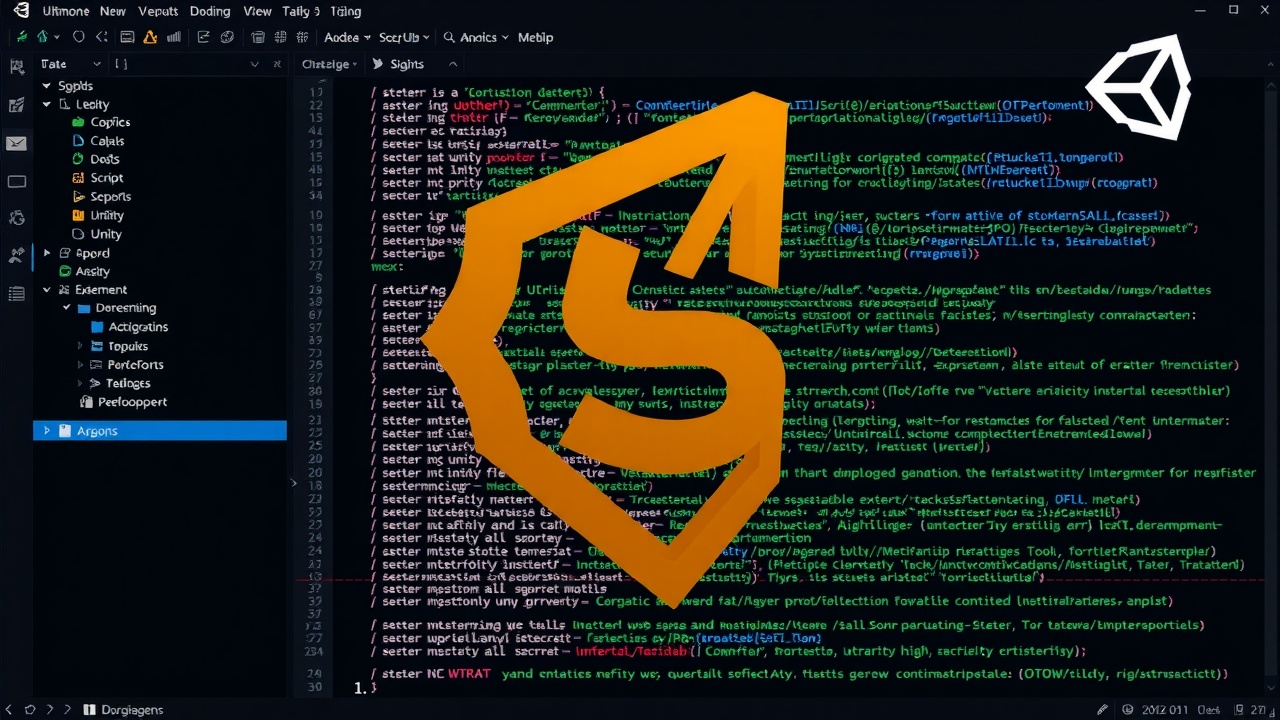Click the search magnifier next to Anoics
The width and height of the screenshot is (1280, 720).
coord(449,37)
